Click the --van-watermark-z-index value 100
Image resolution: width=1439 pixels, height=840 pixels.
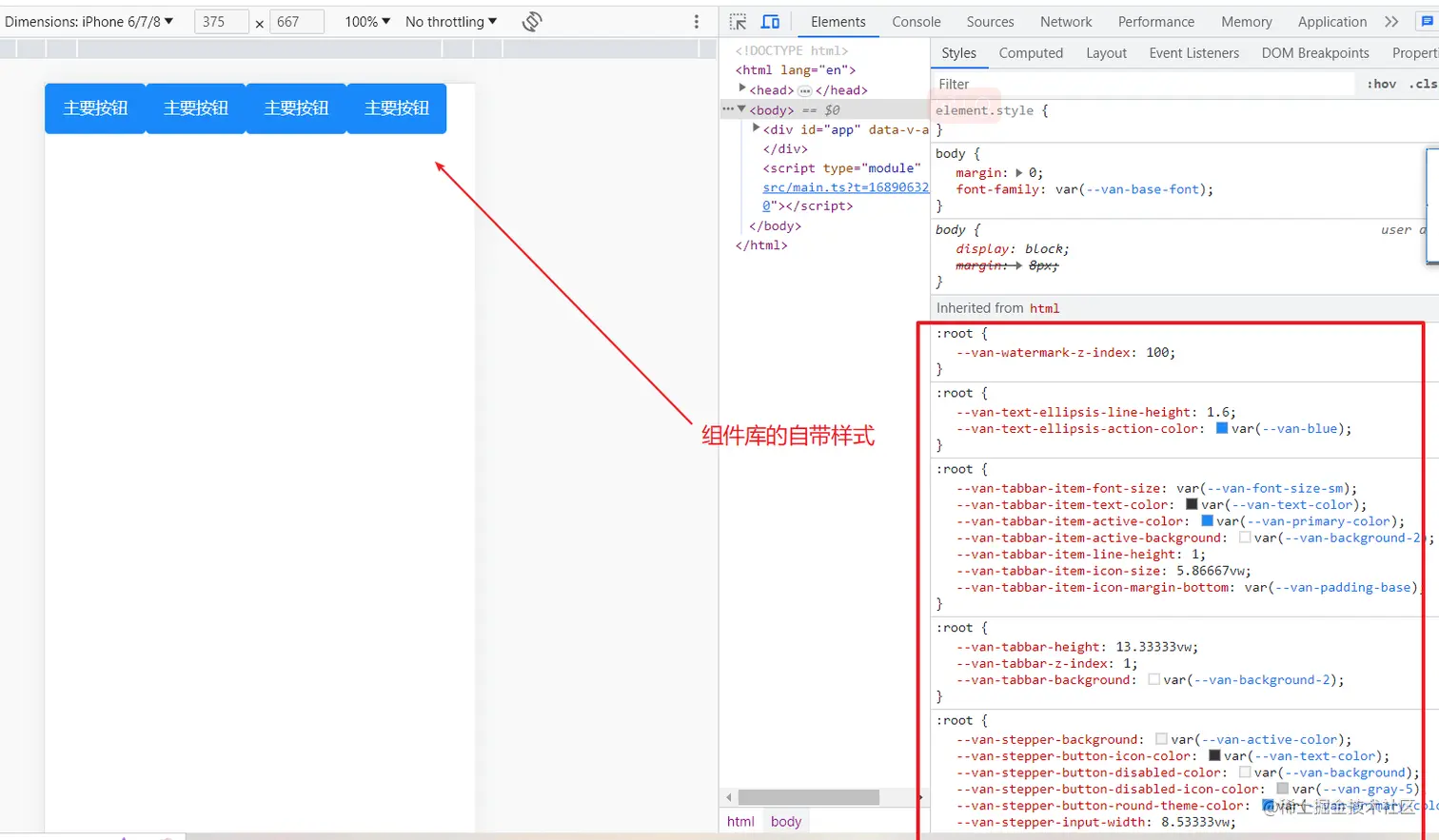coord(1157,353)
